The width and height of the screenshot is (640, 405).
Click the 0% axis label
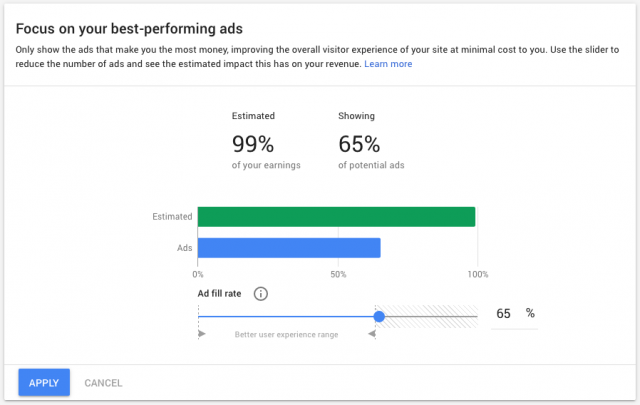tap(198, 274)
